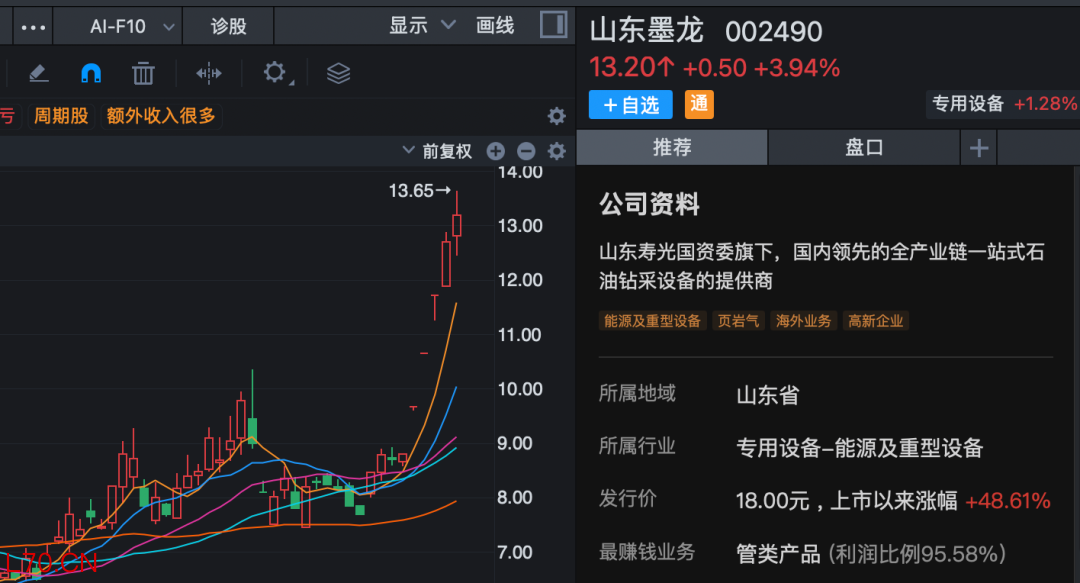Viewport: 1080px width, 583px height.
Task: Click the +自选 add-to-watchlist button
Action: pyautogui.click(x=630, y=104)
